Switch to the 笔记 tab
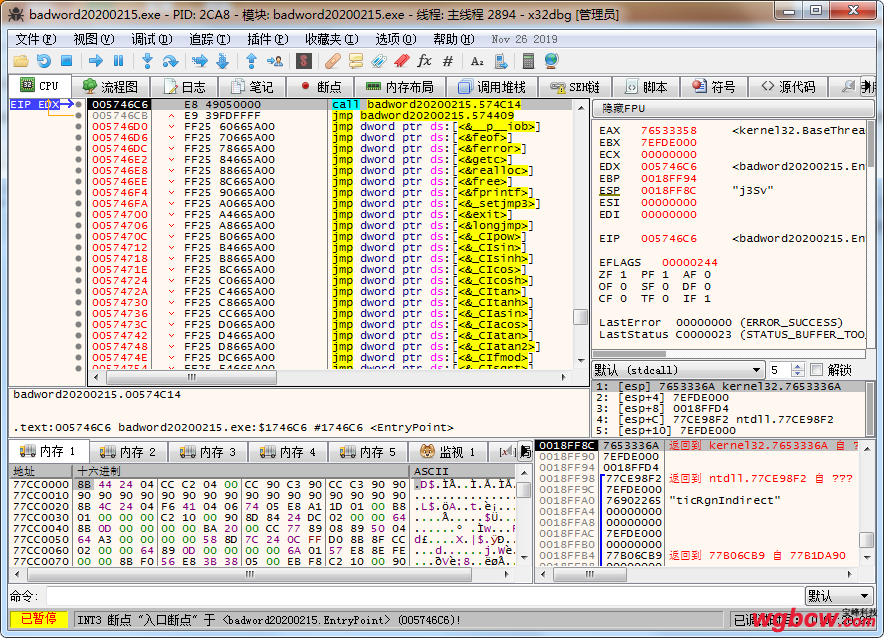Image resolution: width=884 pixels, height=638 pixels. [252, 87]
